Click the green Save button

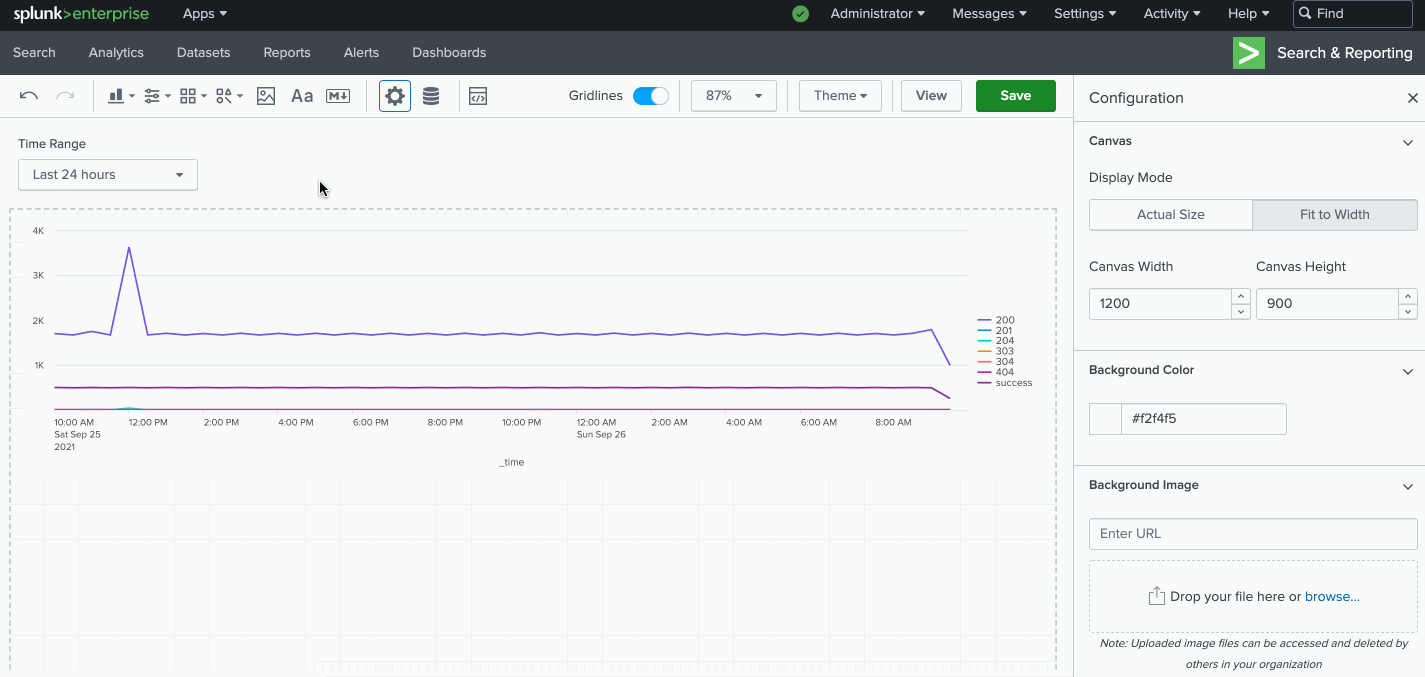[x=1015, y=96]
